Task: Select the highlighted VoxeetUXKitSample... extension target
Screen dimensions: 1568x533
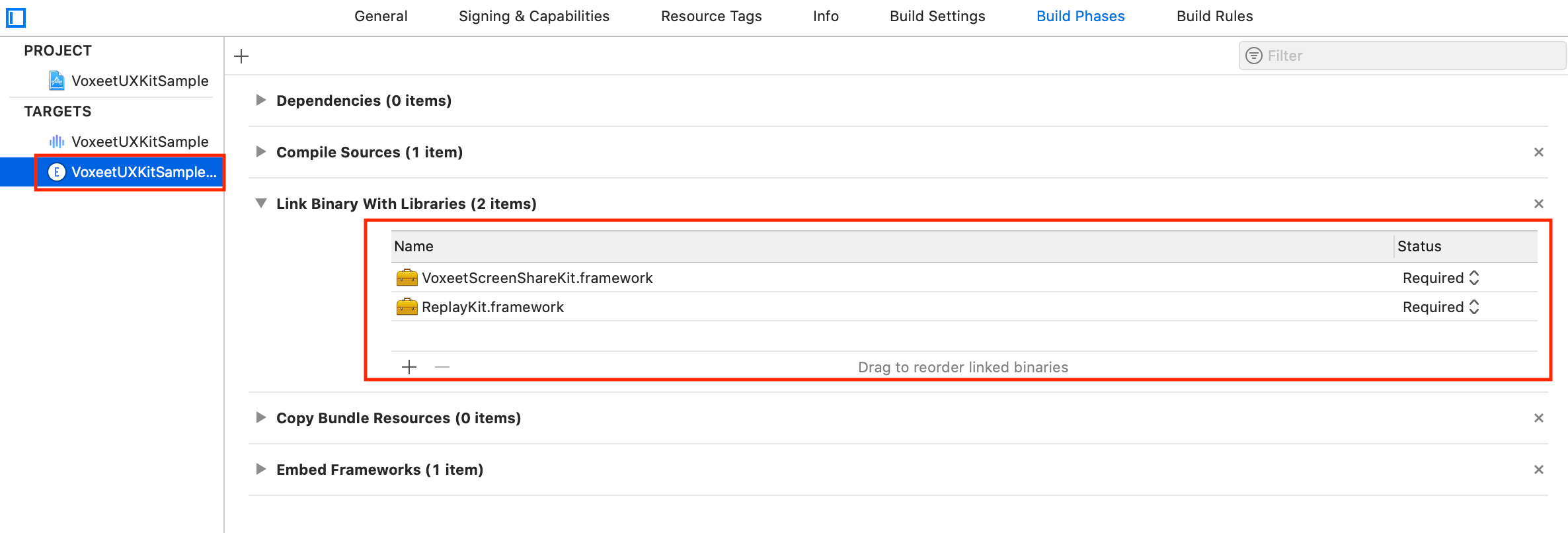Action: (112, 172)
